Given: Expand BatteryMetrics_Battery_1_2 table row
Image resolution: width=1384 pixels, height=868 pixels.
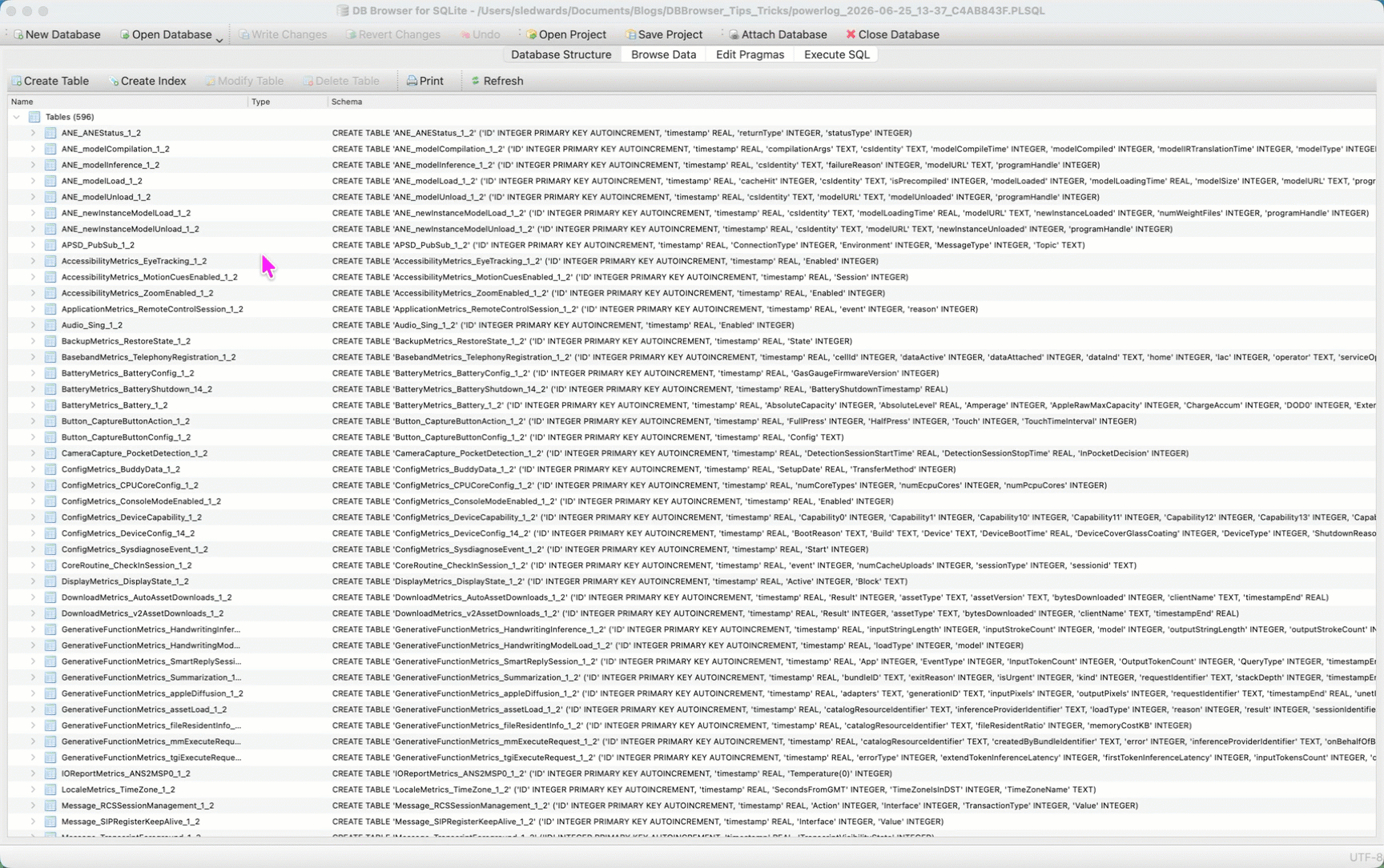Looking at the screenshot, I should (x=33, y=405).
